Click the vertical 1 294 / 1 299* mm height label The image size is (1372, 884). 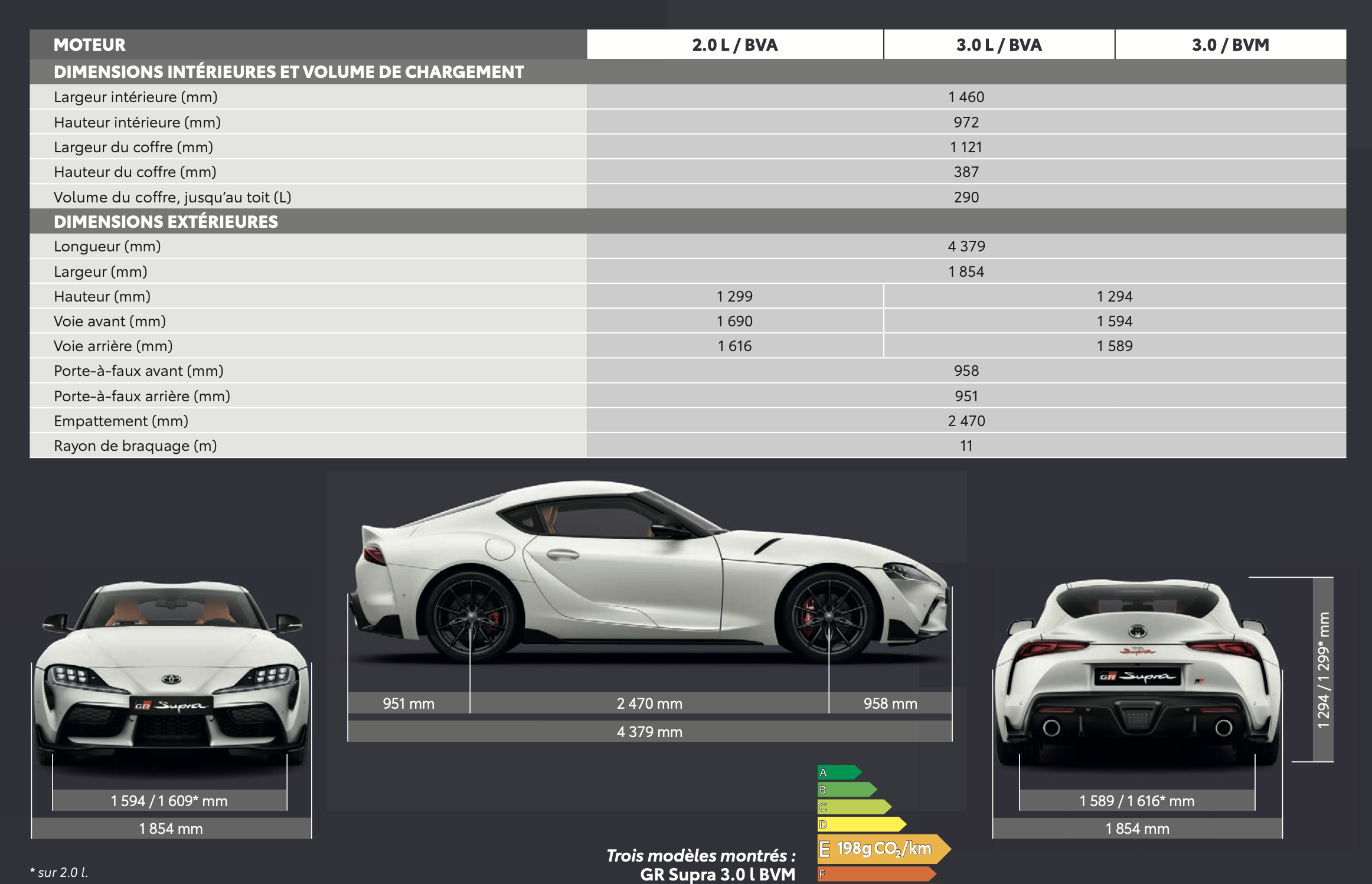1323,670
